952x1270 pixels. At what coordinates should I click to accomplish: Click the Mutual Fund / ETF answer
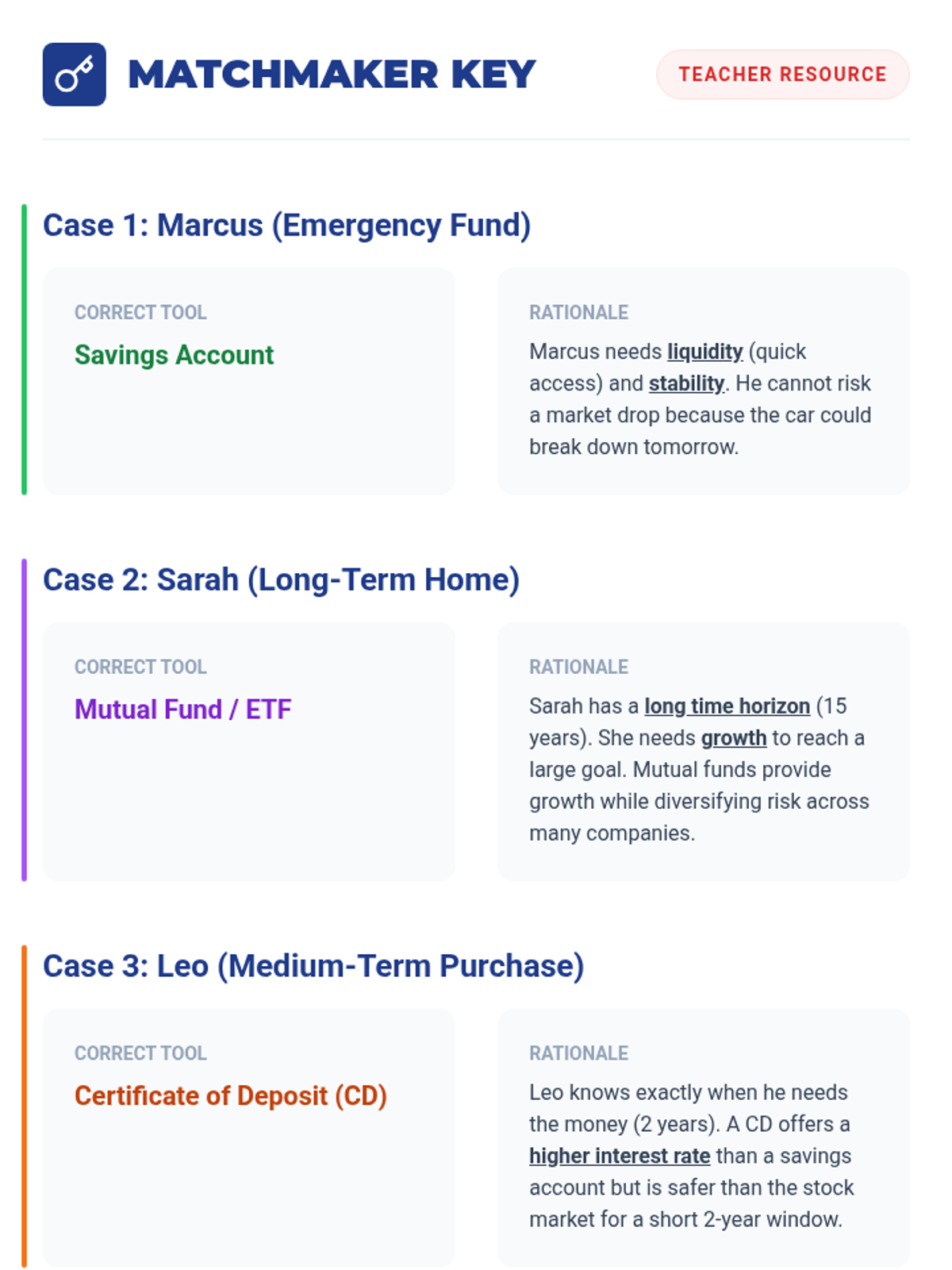coord(182,709)
